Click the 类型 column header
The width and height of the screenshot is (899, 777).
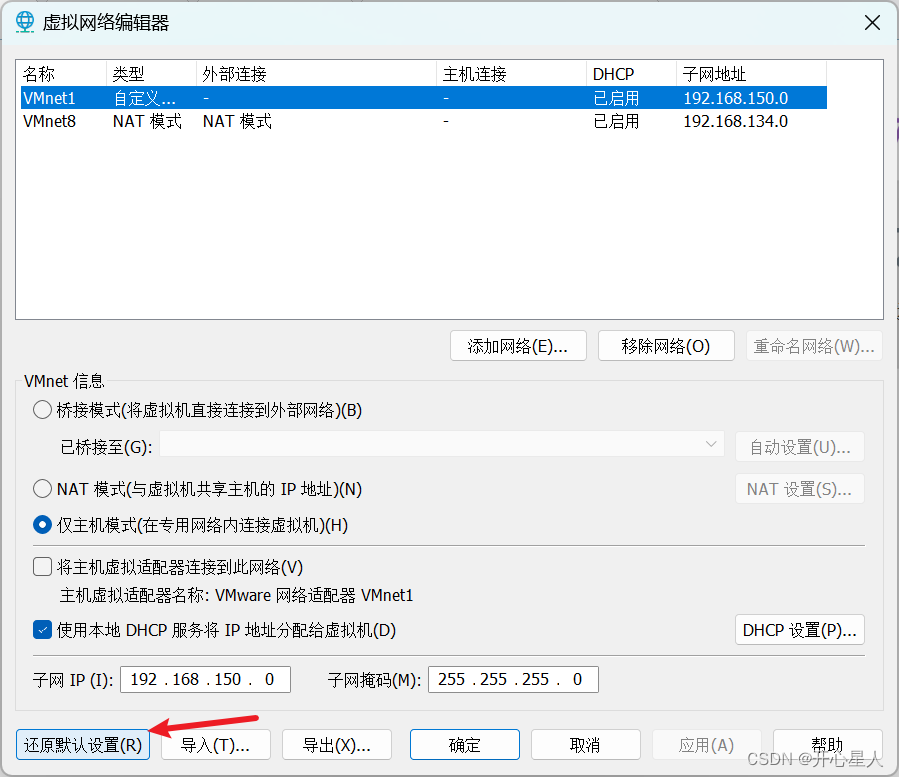click(x=151, y=74)
